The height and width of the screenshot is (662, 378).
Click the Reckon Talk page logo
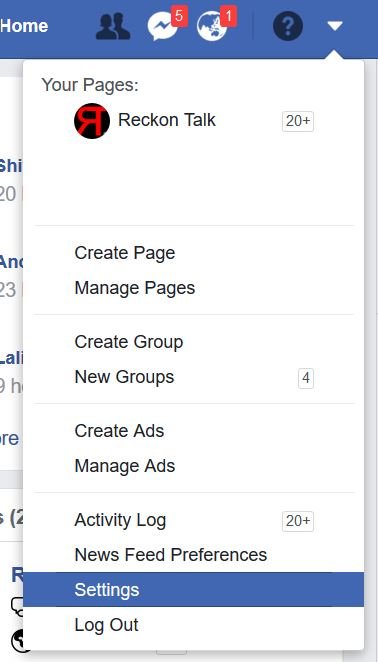click(x=92, y=121)
